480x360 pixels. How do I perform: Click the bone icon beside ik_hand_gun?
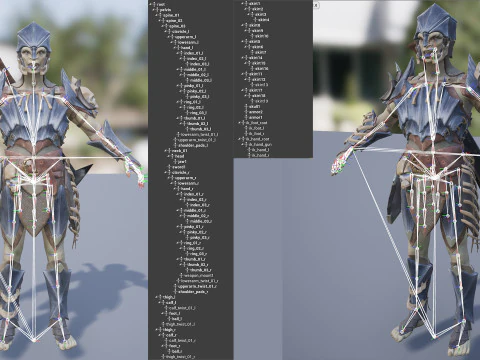(247, 145)
